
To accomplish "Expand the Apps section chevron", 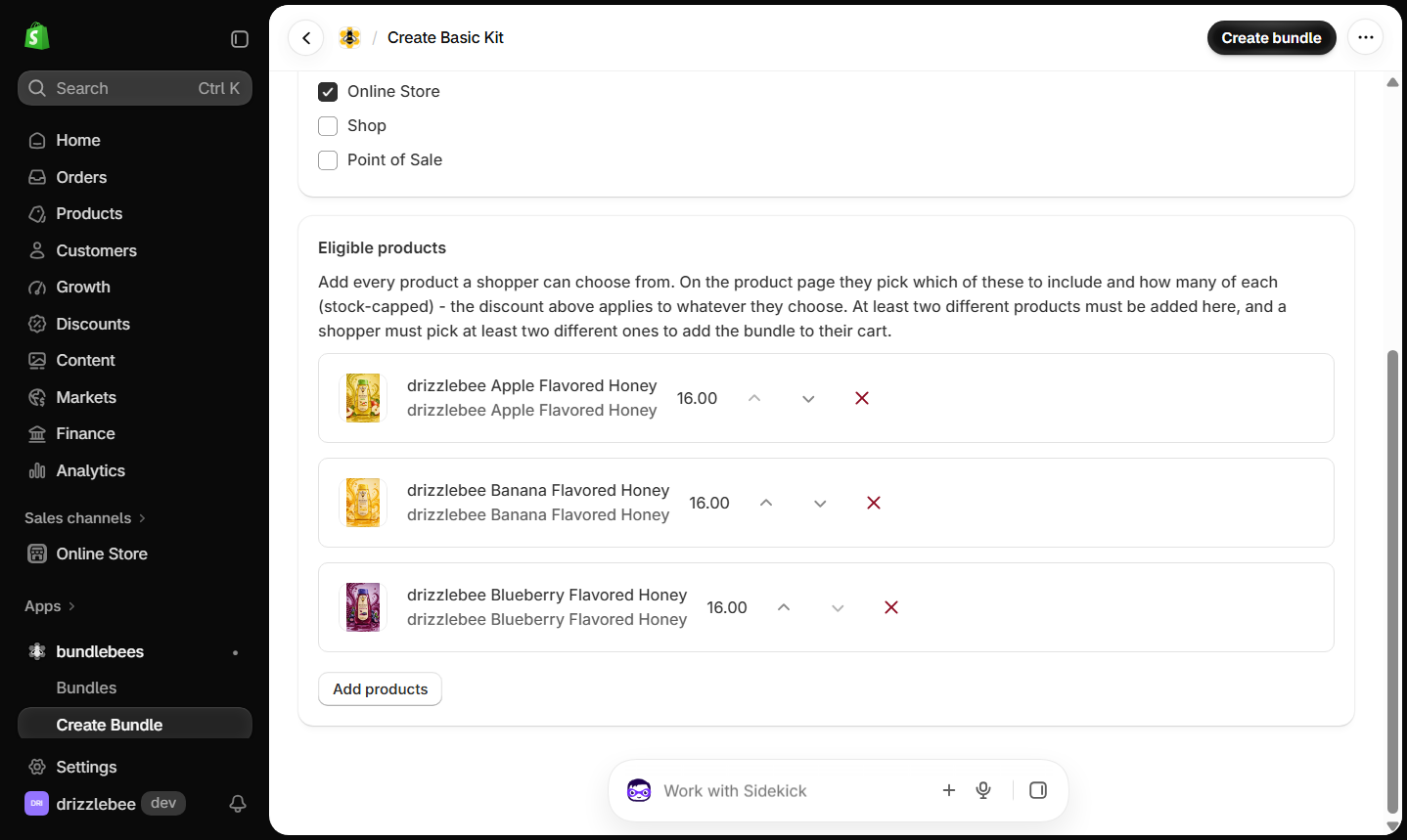I will tap(72, 606).
